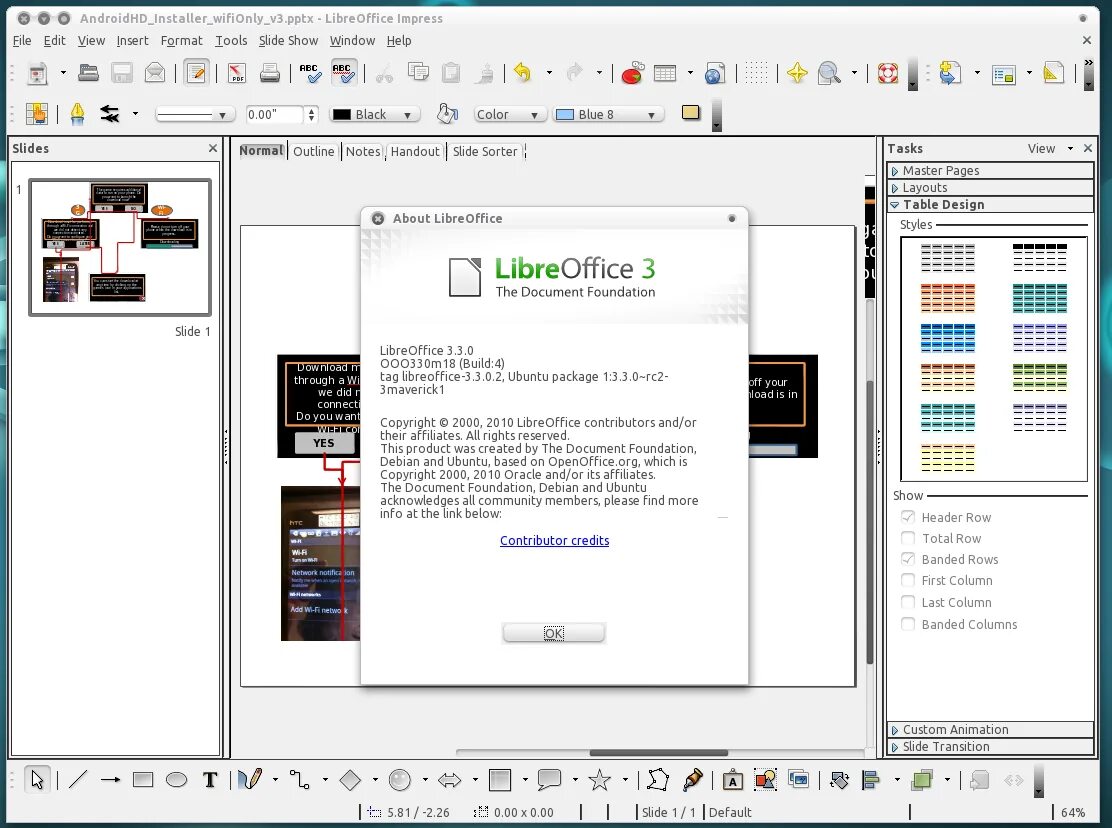This screenshot has width=1112, height=828.
Task: Close the Slides panel
Action: tap(213, 148)
